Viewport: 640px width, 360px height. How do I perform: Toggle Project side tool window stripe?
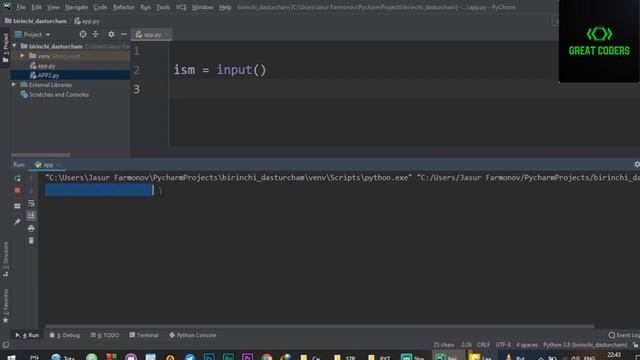tap(5, 48)
